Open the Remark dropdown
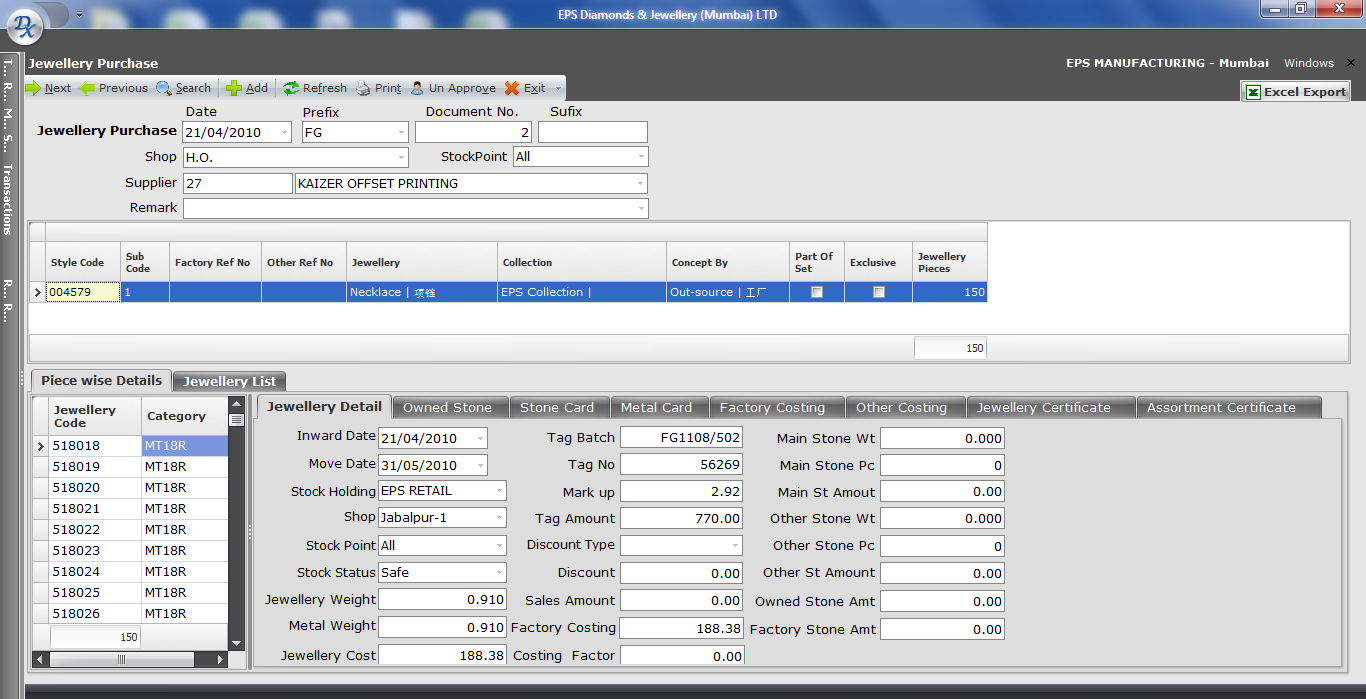This screenshot has width=1366, height=699. point(641,208)
